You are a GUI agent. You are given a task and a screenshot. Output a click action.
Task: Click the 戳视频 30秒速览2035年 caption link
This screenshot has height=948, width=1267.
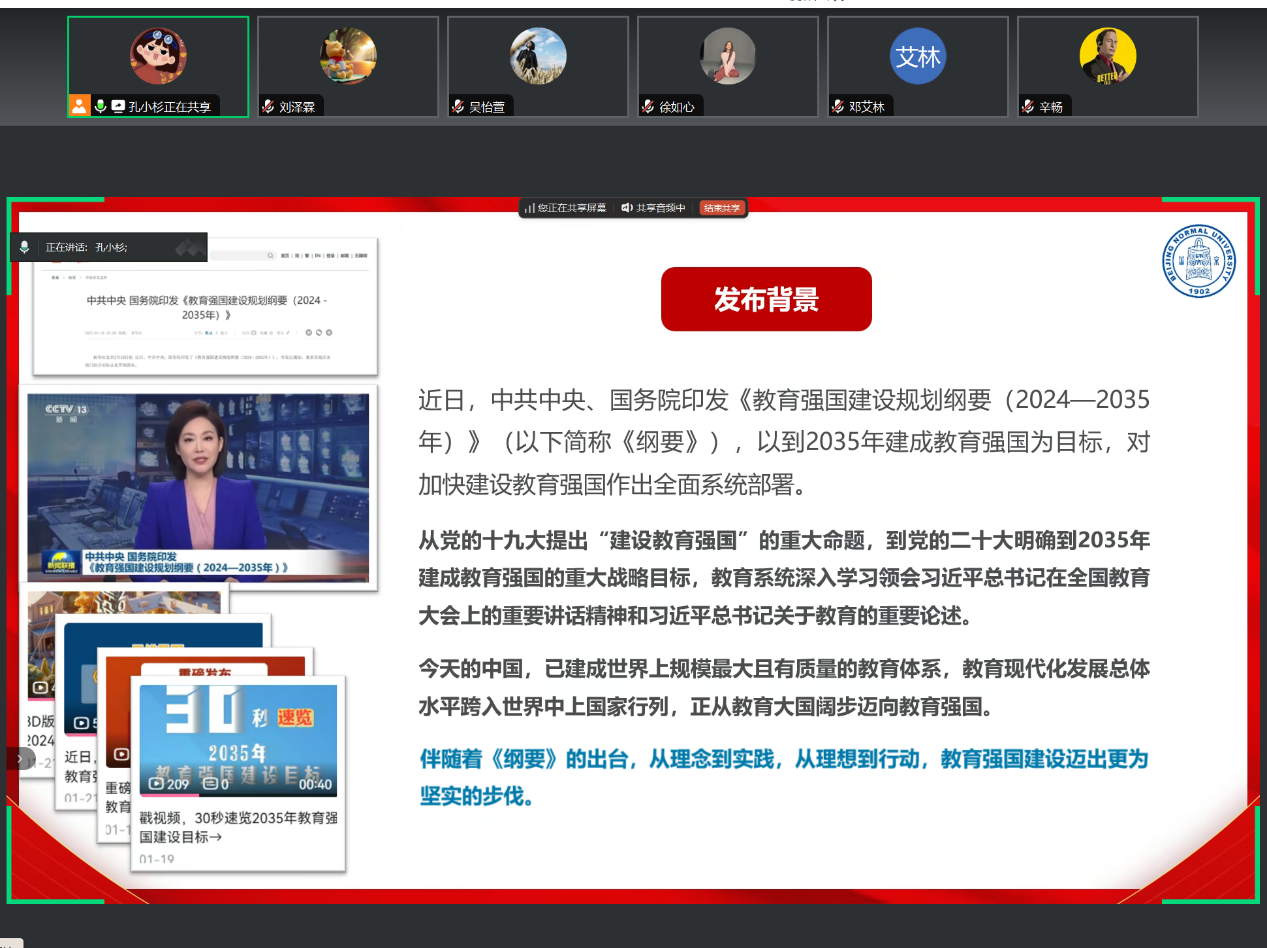click(237, 826)
